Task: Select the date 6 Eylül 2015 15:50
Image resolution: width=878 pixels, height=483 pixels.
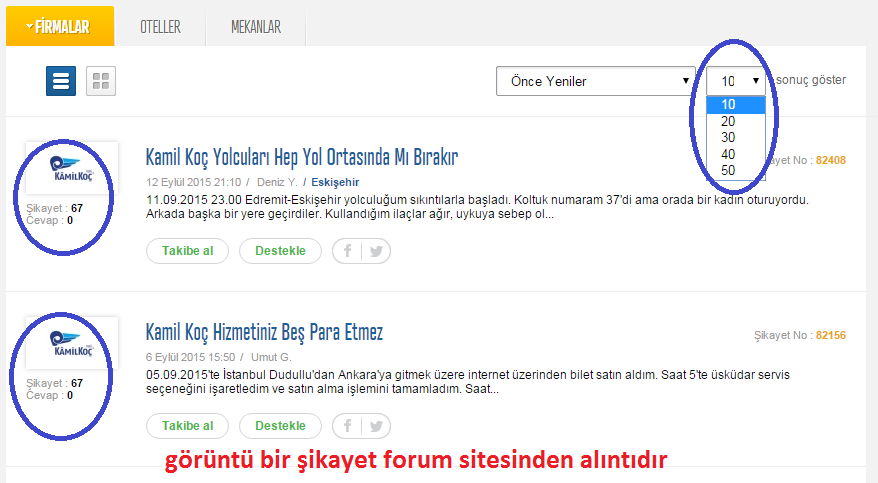Action: pos(190,357)
